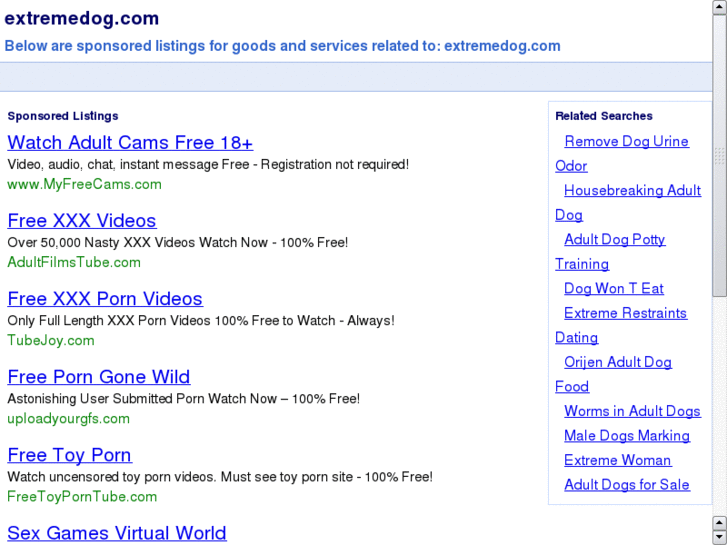Open the Free XXX Videos listing
The width and height of the screenshot is (727, 545).
coord(82,220)
